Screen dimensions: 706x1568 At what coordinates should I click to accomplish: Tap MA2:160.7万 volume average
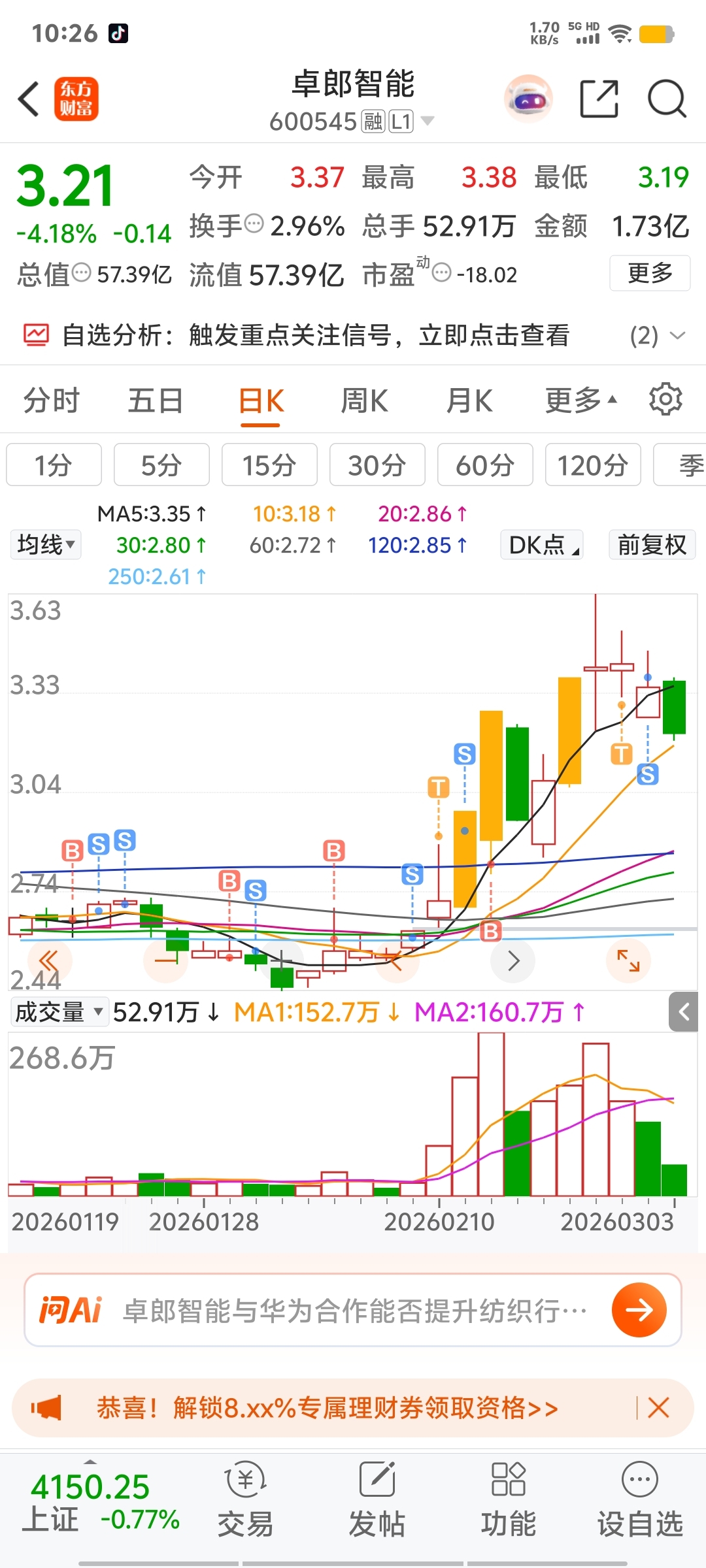point(500,1012)
